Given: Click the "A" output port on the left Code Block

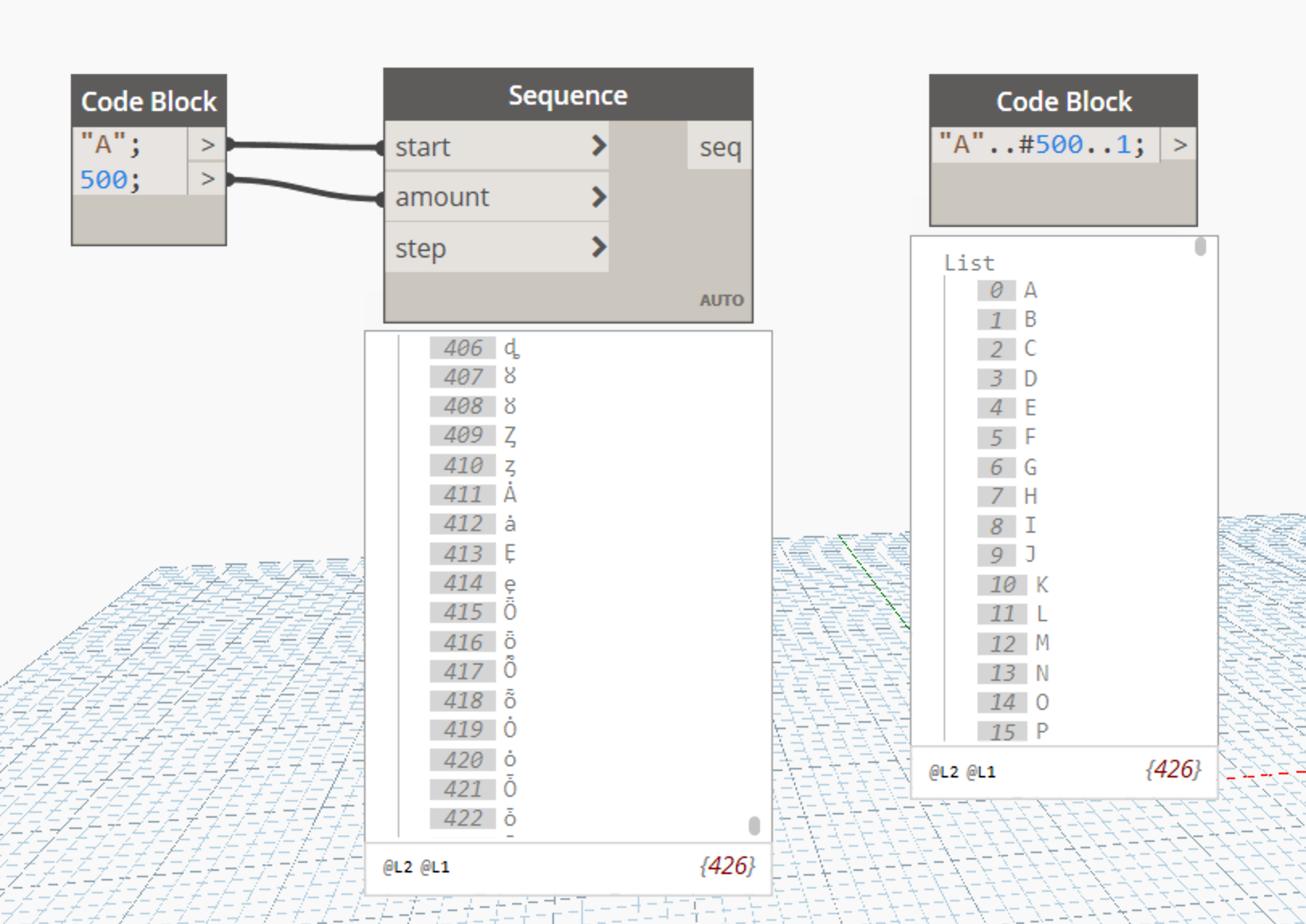Looking at the screenshot, I should [x=209, y=145].
